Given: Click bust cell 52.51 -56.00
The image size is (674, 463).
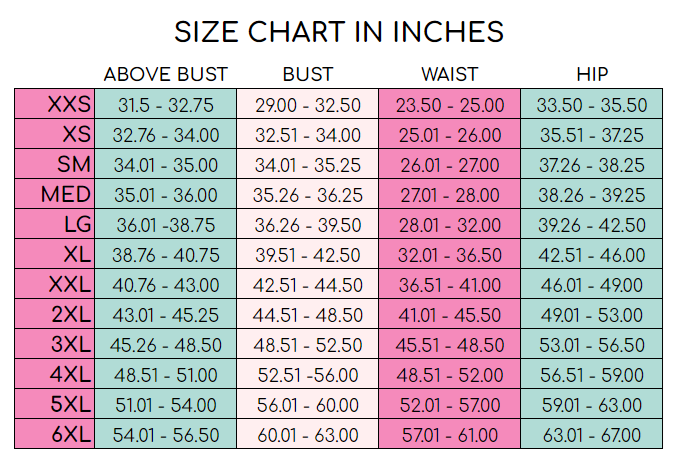Looking at the screenshot, I should (308, 375).
